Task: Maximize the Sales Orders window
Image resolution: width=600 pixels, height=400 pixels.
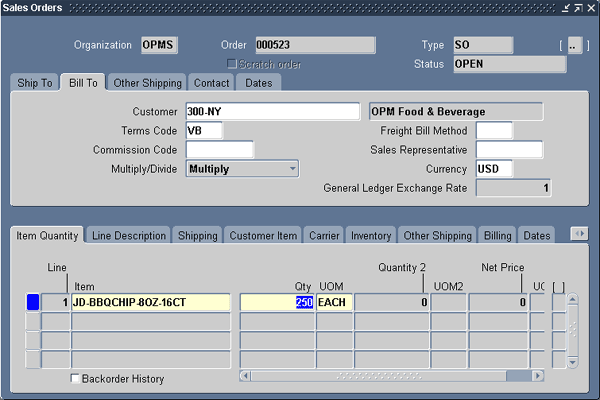Action: (x=578, y=8)
